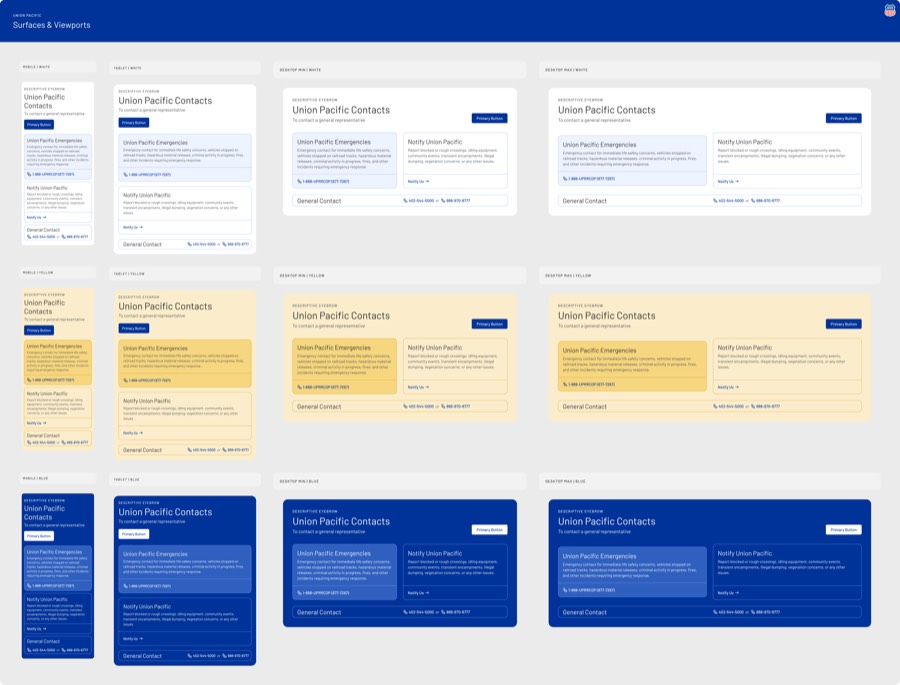Screen dimensions: 900x685
Task: Click the Primary Button in Desktop Max Yellow frame
Action: 844,324
